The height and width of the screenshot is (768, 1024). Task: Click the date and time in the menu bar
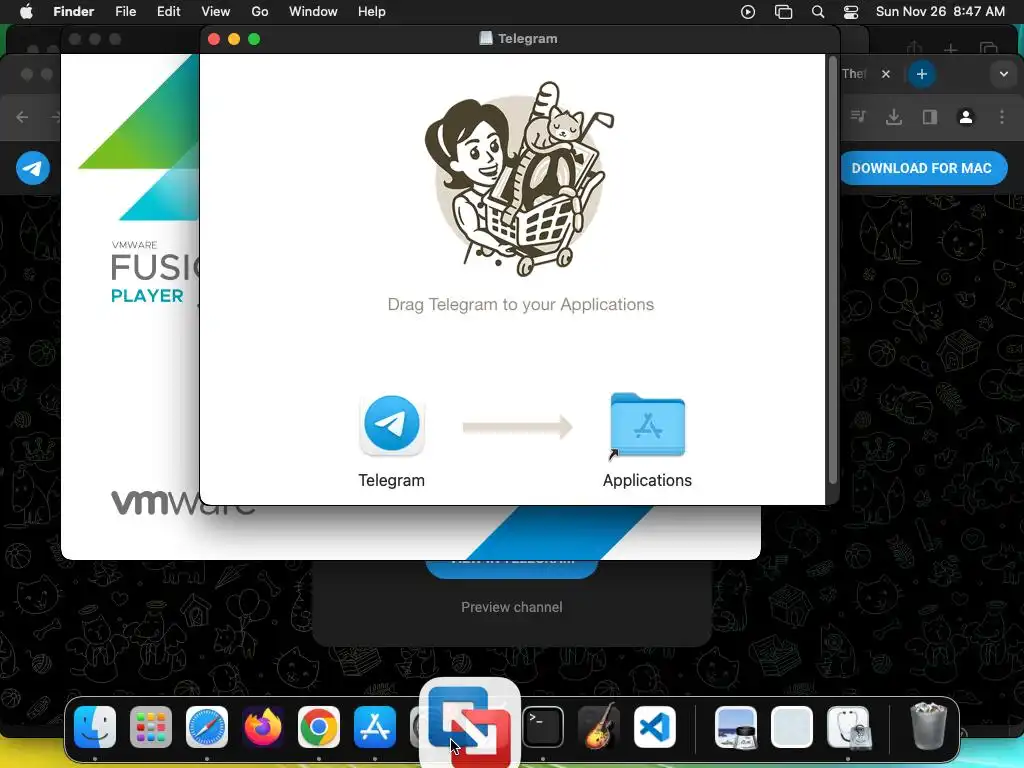(x=940, y=12)
